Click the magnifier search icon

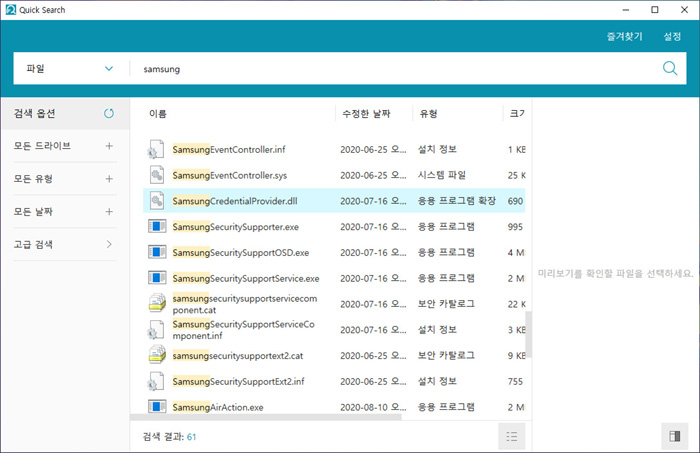[x=670, y=68]
